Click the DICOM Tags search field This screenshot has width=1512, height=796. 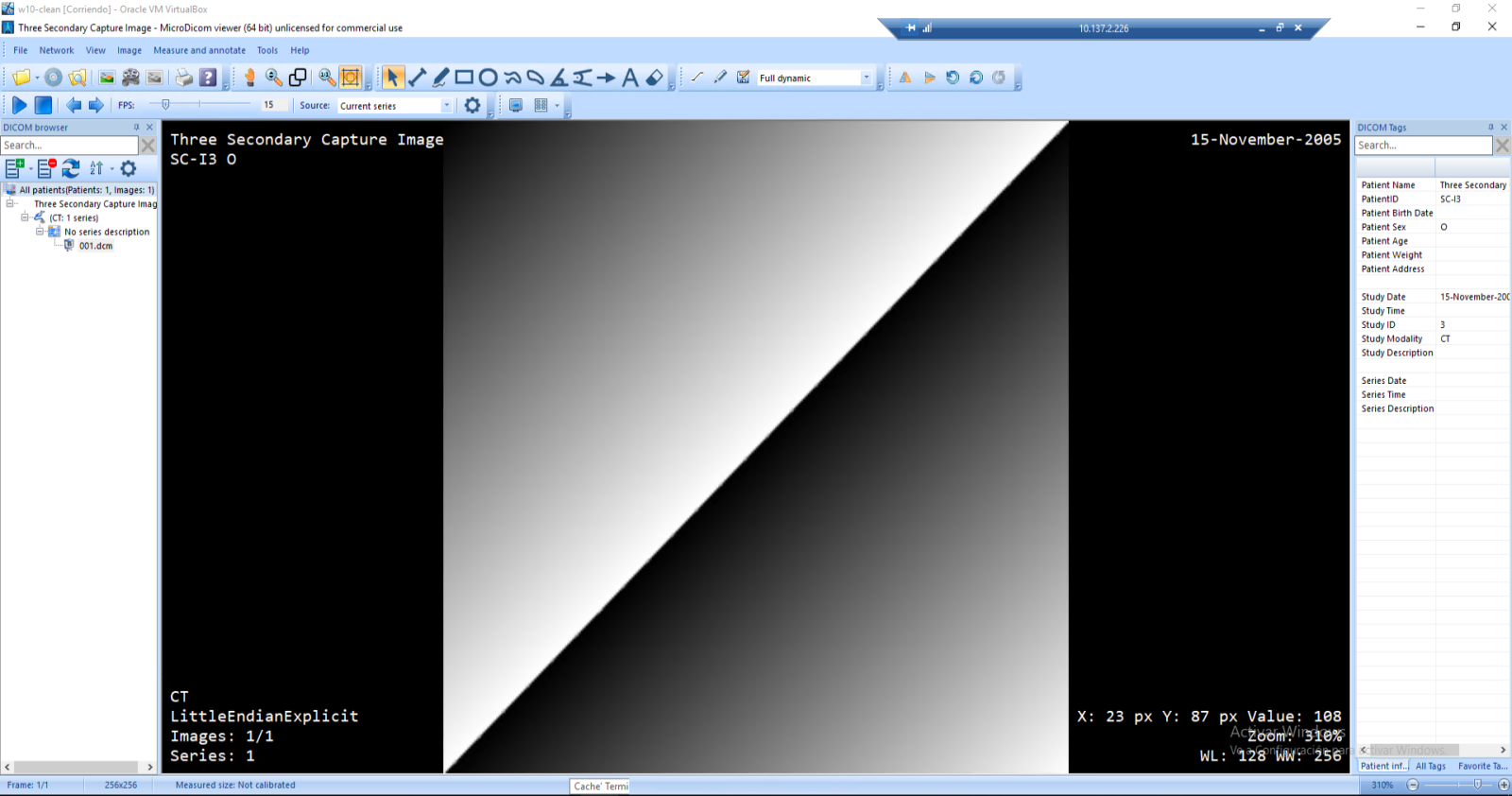coord(1422,146)
